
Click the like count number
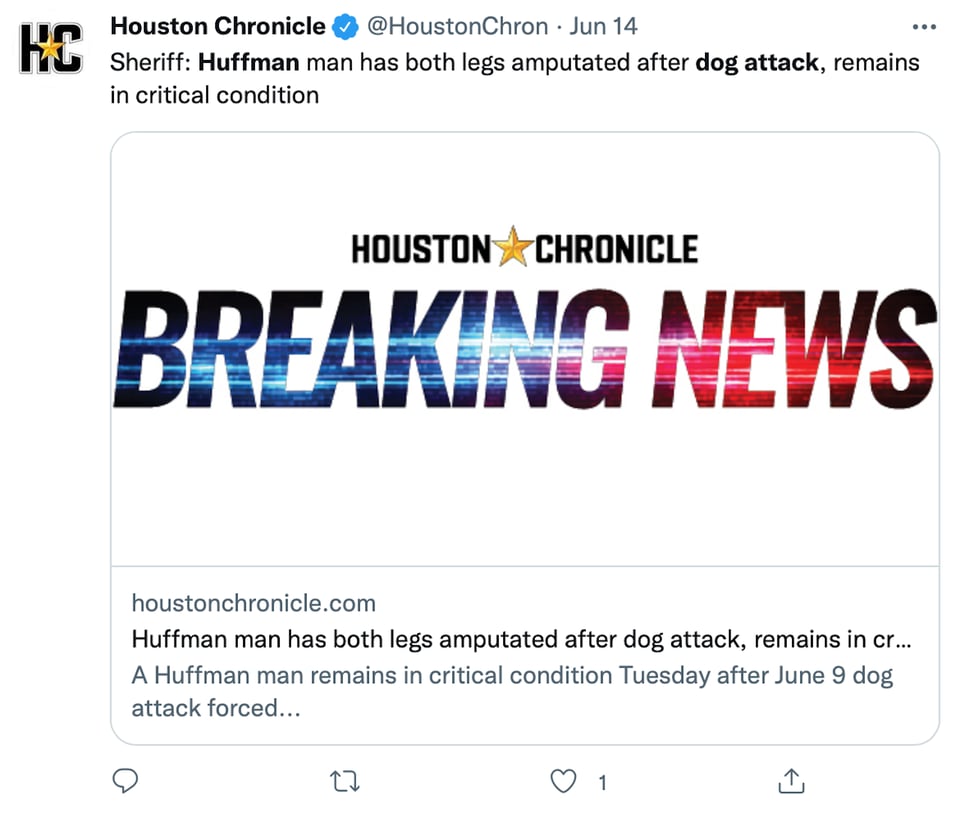602,782
